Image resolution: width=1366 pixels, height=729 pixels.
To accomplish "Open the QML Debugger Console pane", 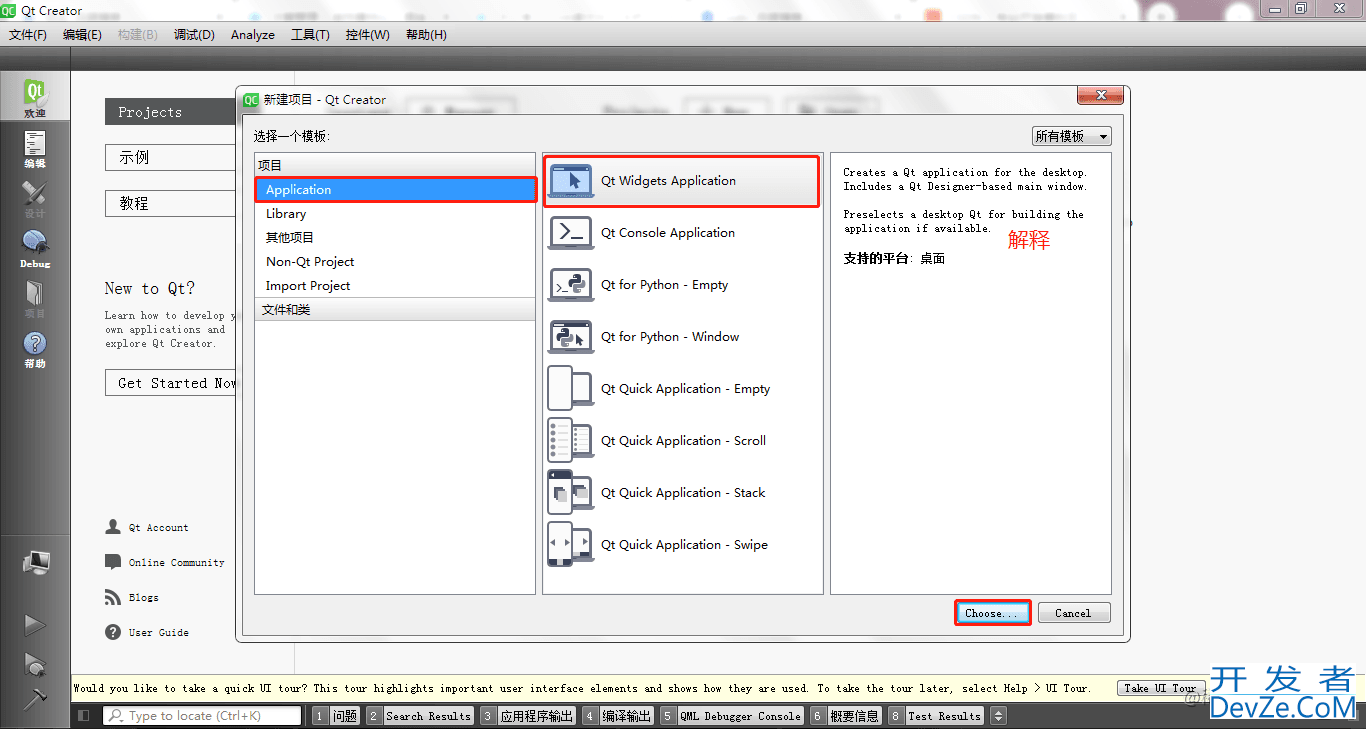I will [731, 716].
